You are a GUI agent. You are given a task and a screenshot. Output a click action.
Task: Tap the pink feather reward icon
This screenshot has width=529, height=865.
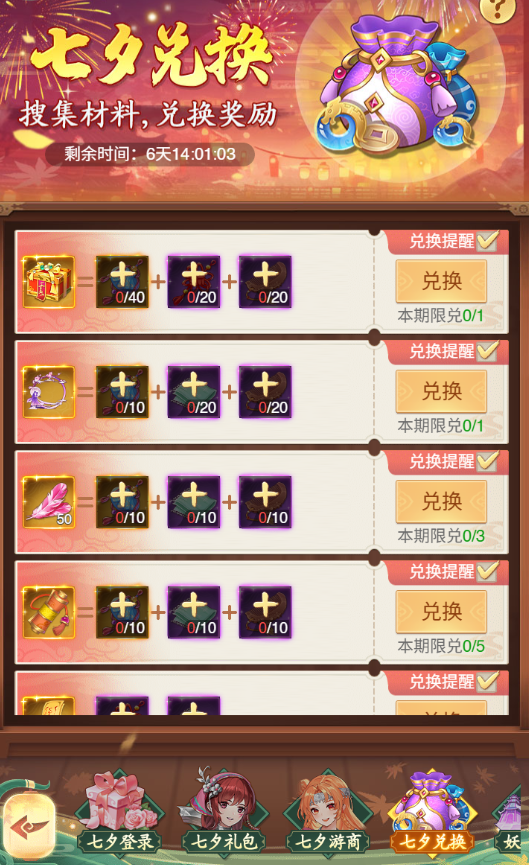coord(49,502)
